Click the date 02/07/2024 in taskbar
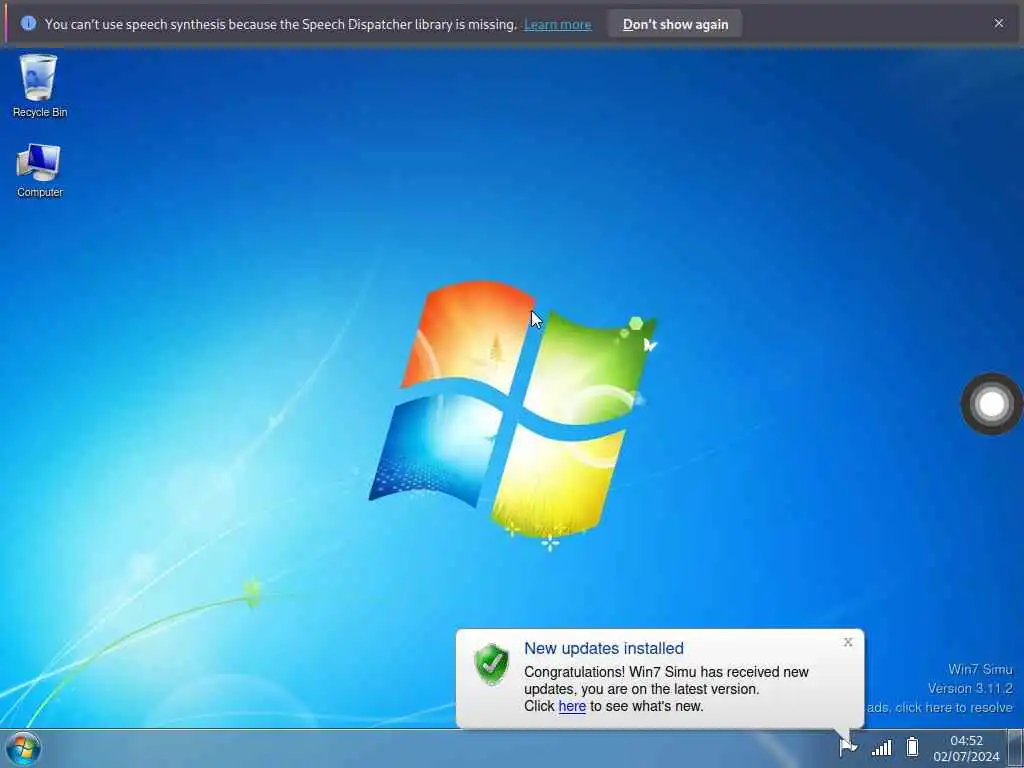Screen dimensions: 1024x768 pos(966,757)
